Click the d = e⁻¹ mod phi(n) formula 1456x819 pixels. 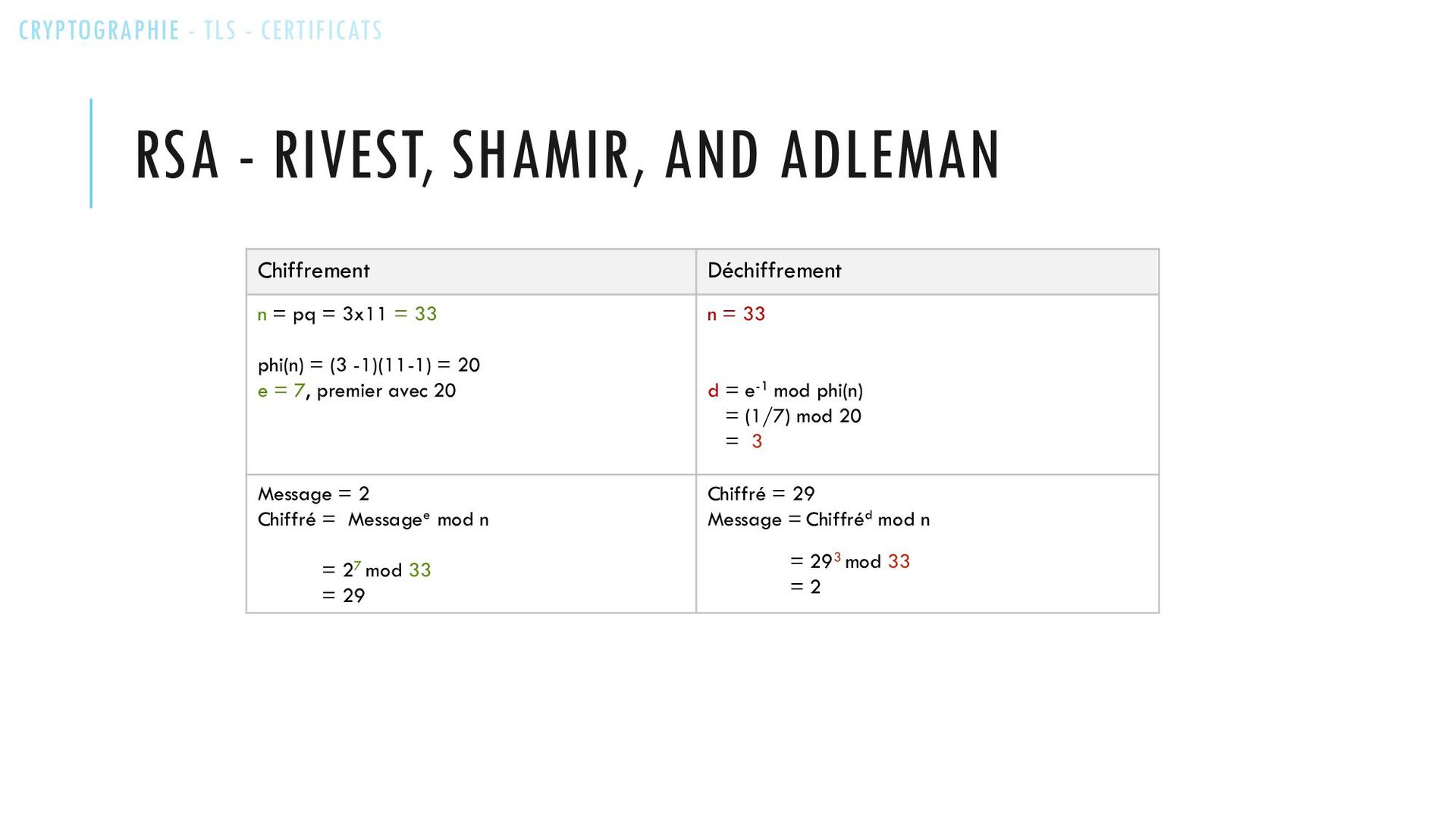[x=785, y=391]
